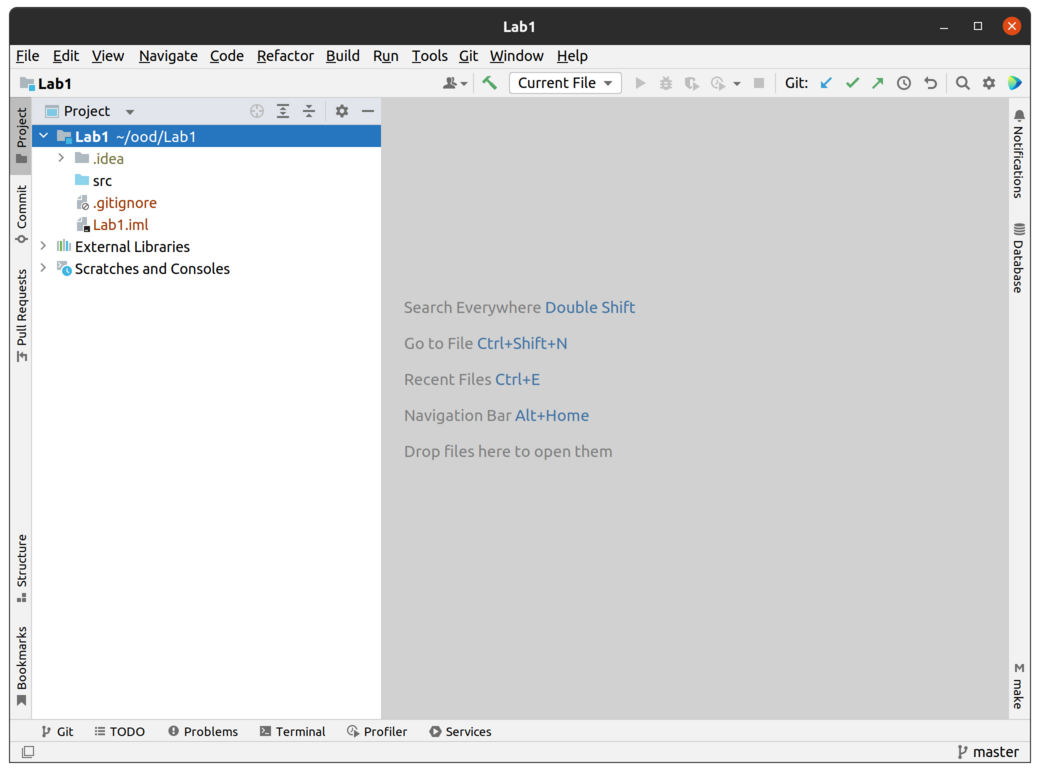This screenshot has height=772, width=1040.
Task: Click the Git Rollback icon
Action: pos(930,83)
